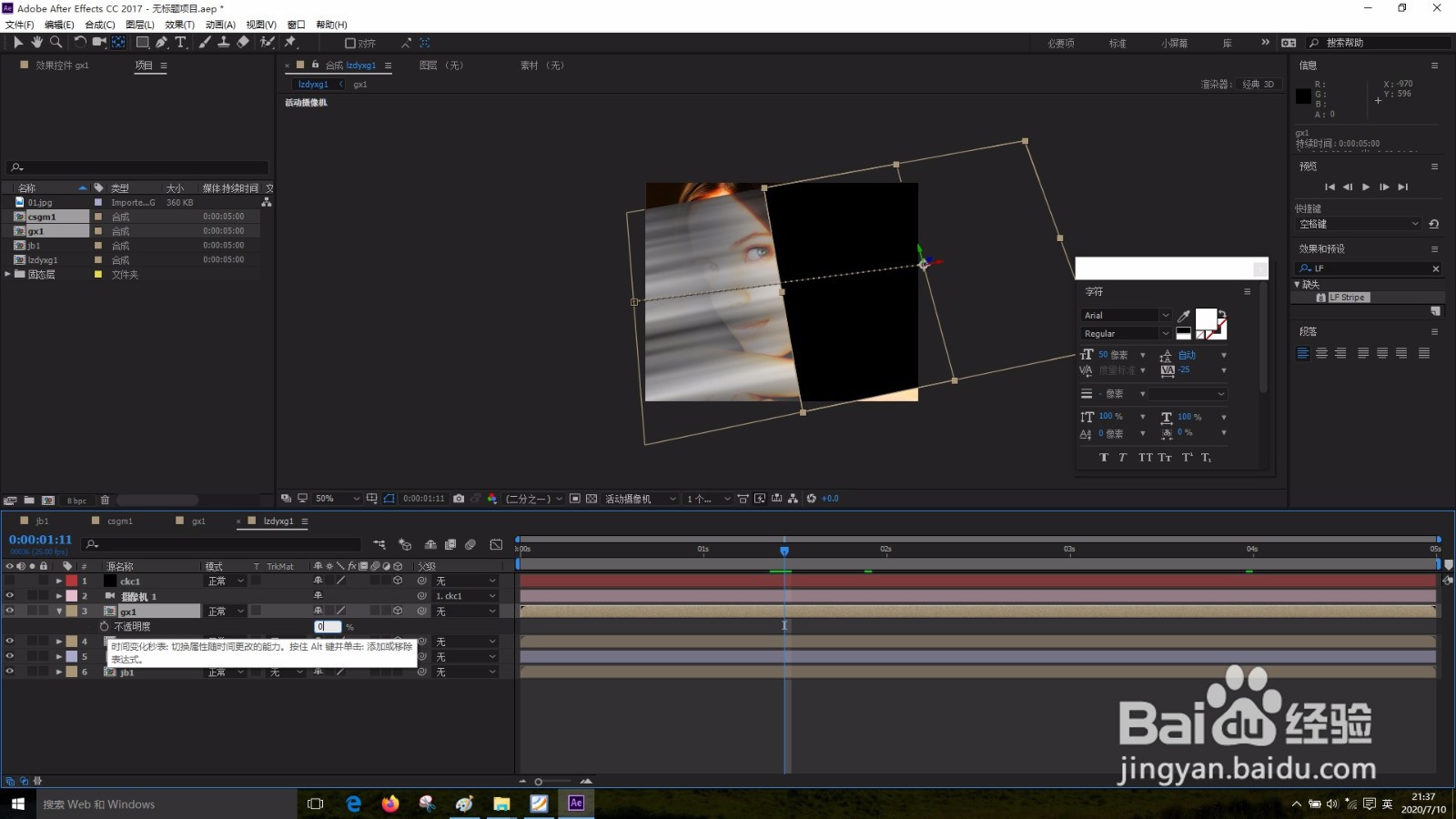The image size is (1456, 819).
Task: Select the LF Stripe effect entry
Action: point(1347,298)
